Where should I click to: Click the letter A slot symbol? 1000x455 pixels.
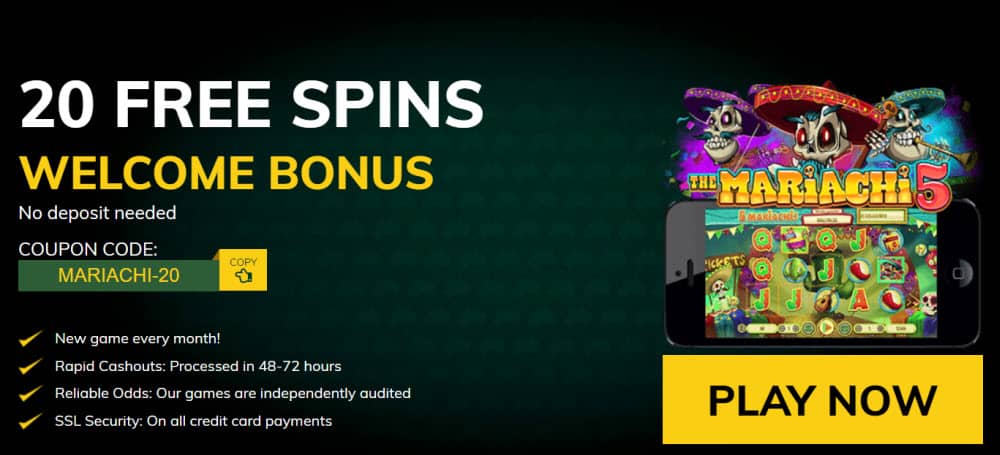coord(858,299)
